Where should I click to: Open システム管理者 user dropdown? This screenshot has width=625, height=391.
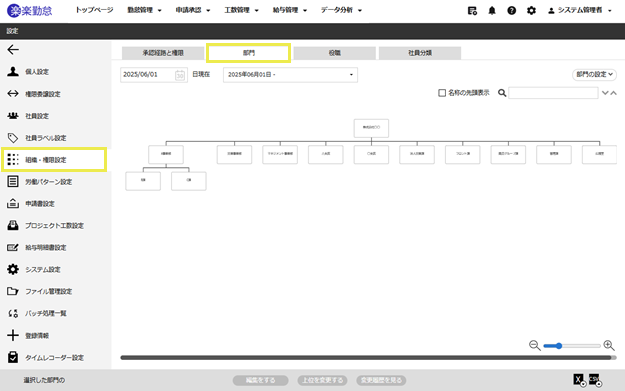point(580,11)
